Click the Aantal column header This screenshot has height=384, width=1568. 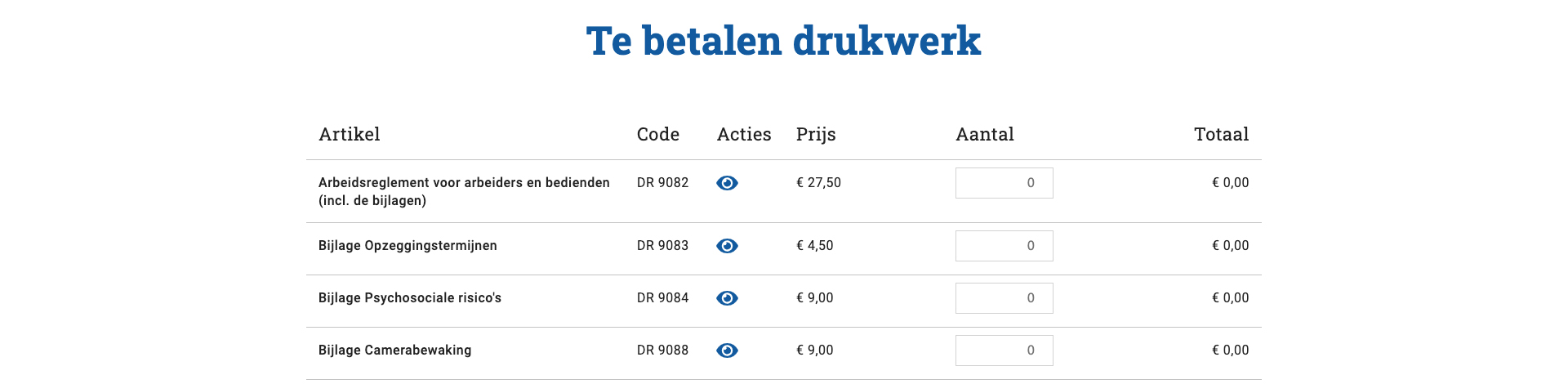985,134
